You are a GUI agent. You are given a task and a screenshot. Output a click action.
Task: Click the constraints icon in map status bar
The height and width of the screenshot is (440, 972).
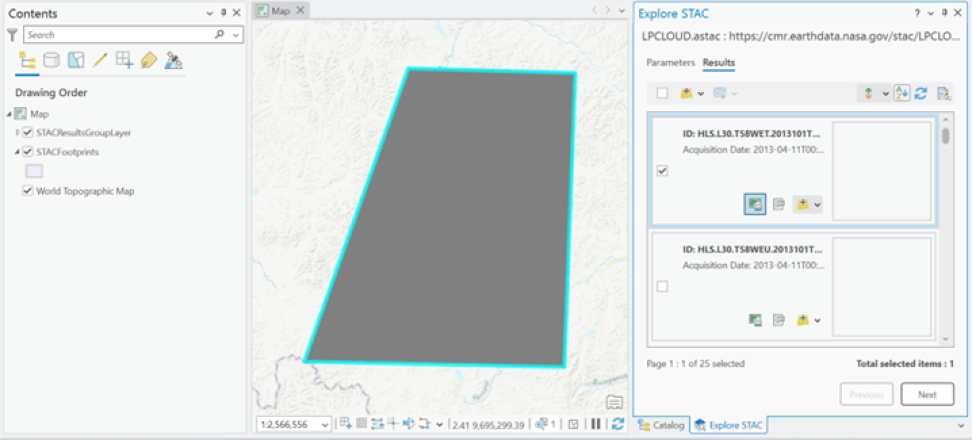coord(377,424)
